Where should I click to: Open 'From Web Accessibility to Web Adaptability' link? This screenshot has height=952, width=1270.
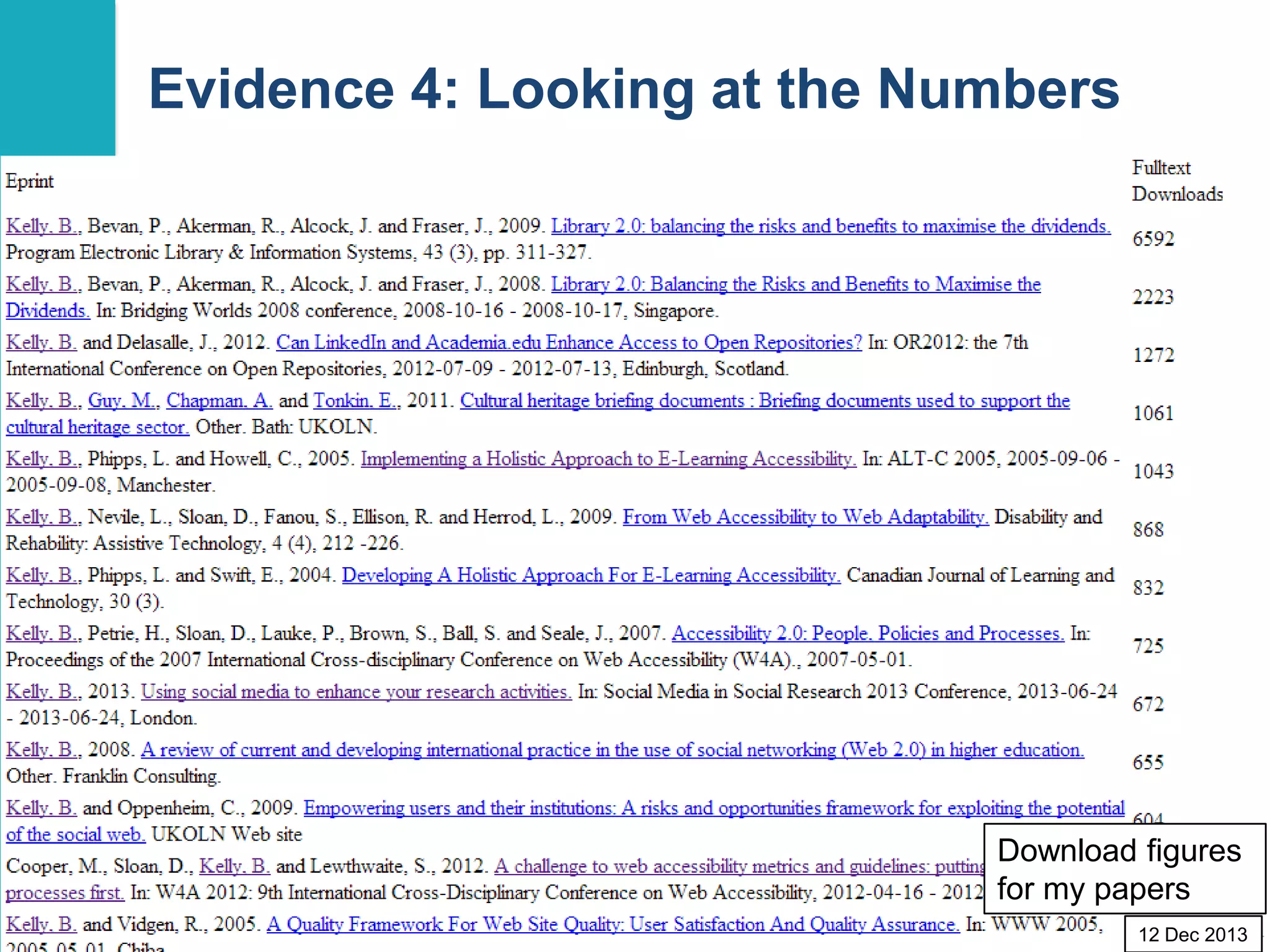806,518
